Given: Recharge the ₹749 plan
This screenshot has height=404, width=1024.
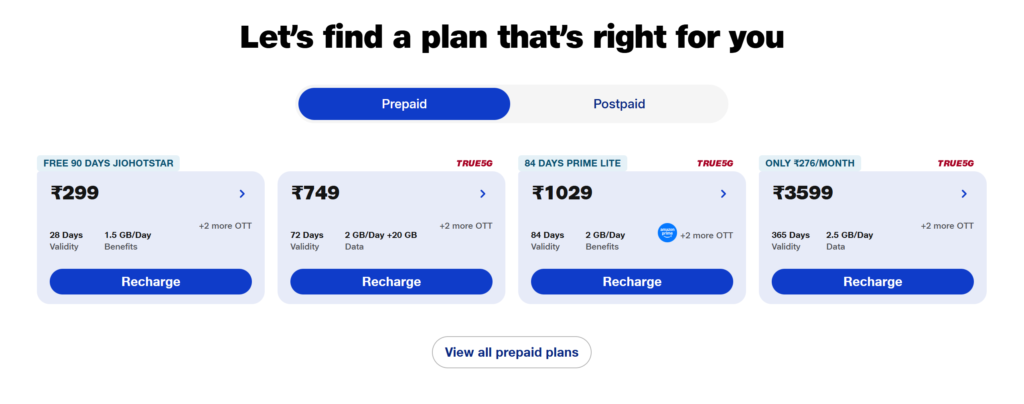Looking at the screenshot, I should pyautogui.click(x=391, y=282).
